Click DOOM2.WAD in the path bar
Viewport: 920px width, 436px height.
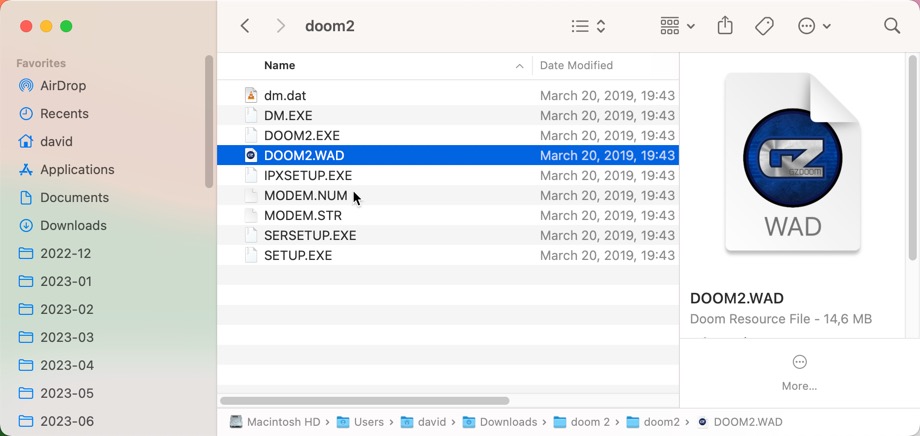740,422
